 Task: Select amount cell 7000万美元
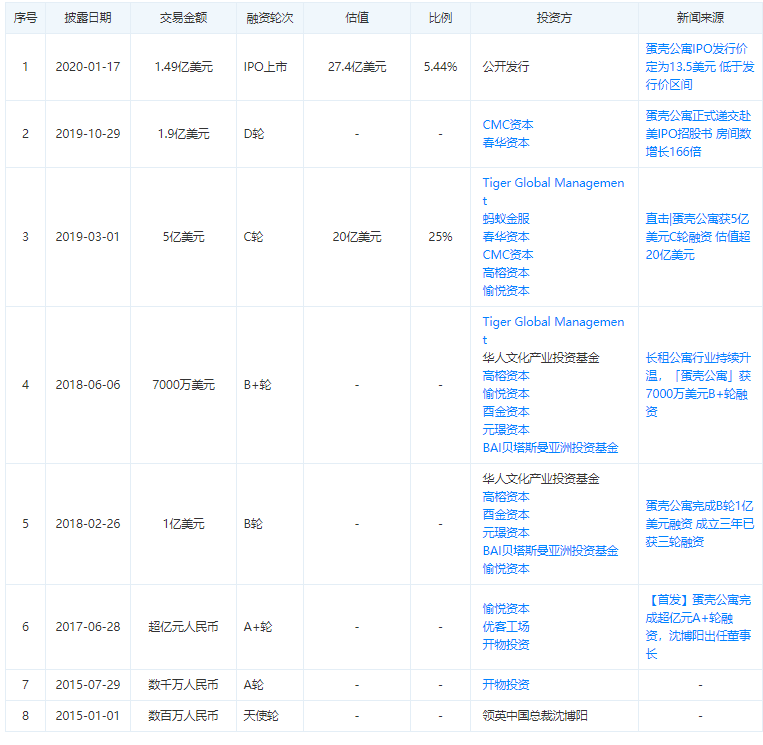(183, 385)
